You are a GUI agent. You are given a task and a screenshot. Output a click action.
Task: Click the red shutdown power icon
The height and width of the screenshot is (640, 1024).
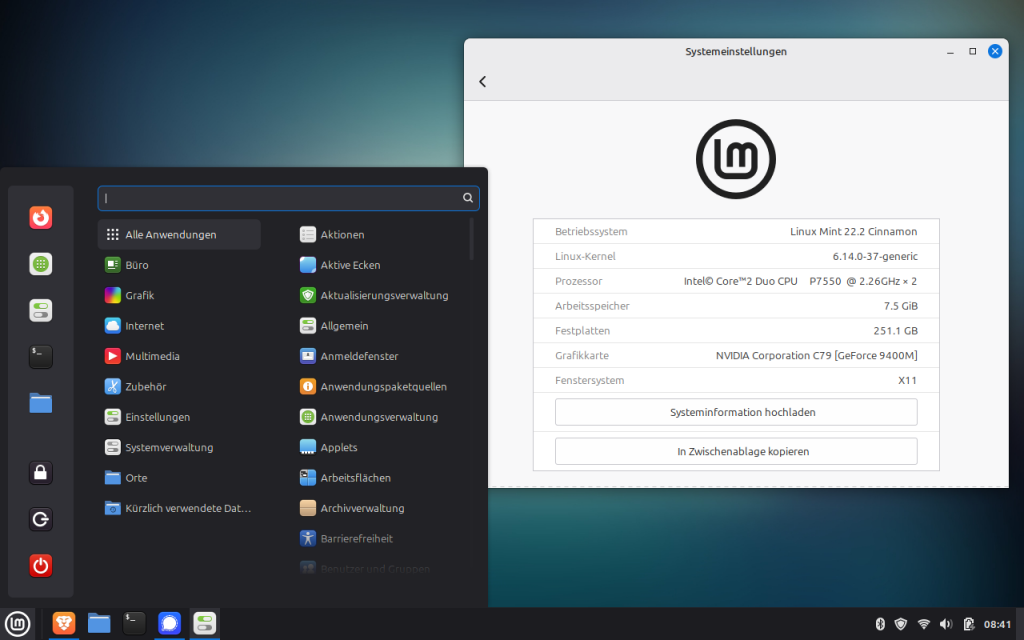pyautogui.click(x=40, y=566)
